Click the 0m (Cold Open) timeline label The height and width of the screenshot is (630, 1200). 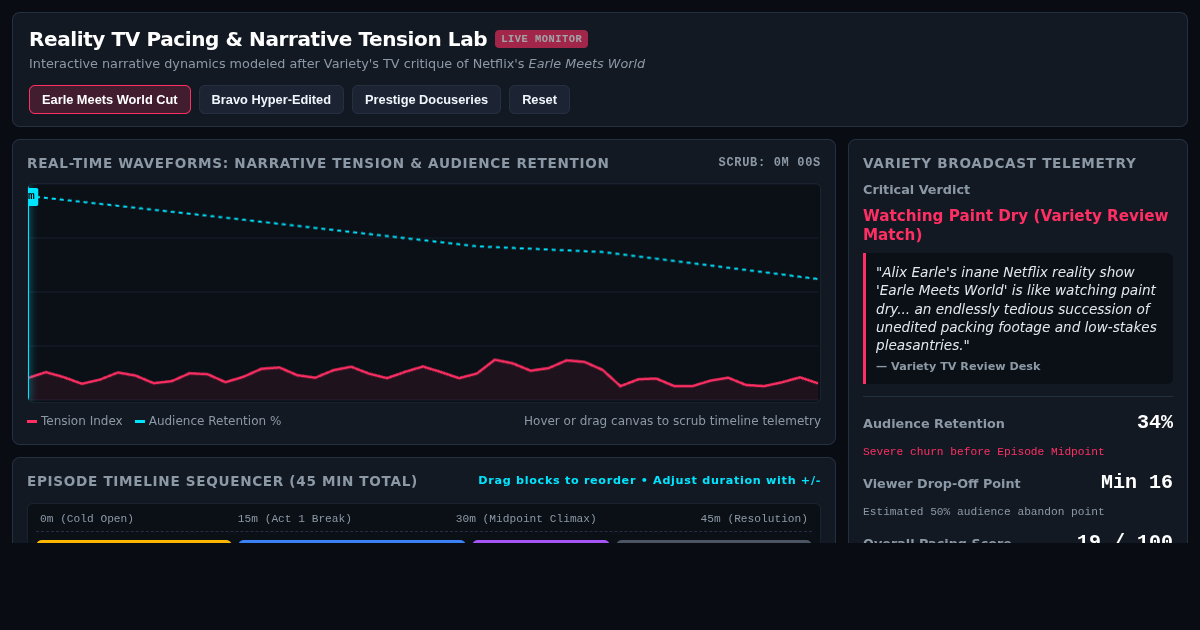tap(87, 518)
